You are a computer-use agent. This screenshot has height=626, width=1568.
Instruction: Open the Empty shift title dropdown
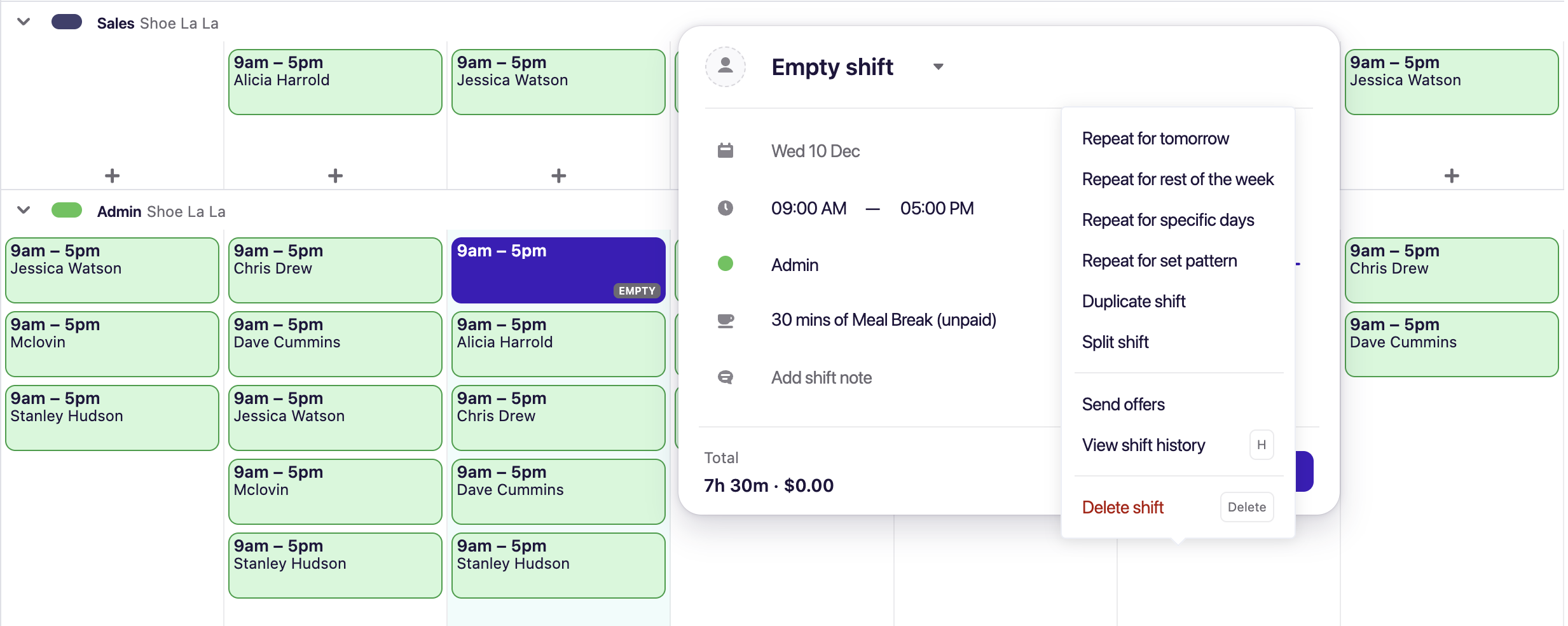pyautogui.click(x=939, y=66)
